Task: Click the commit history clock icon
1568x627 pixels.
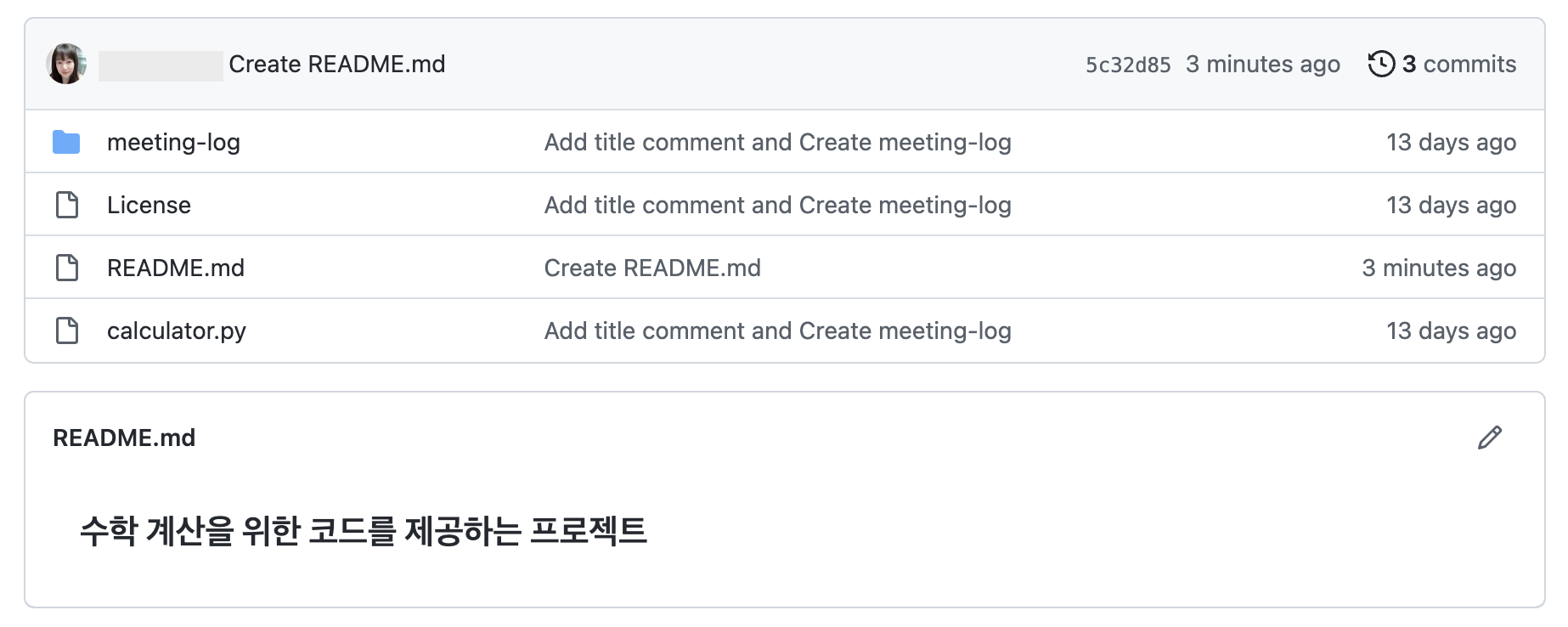Action: pos(1381,64)
